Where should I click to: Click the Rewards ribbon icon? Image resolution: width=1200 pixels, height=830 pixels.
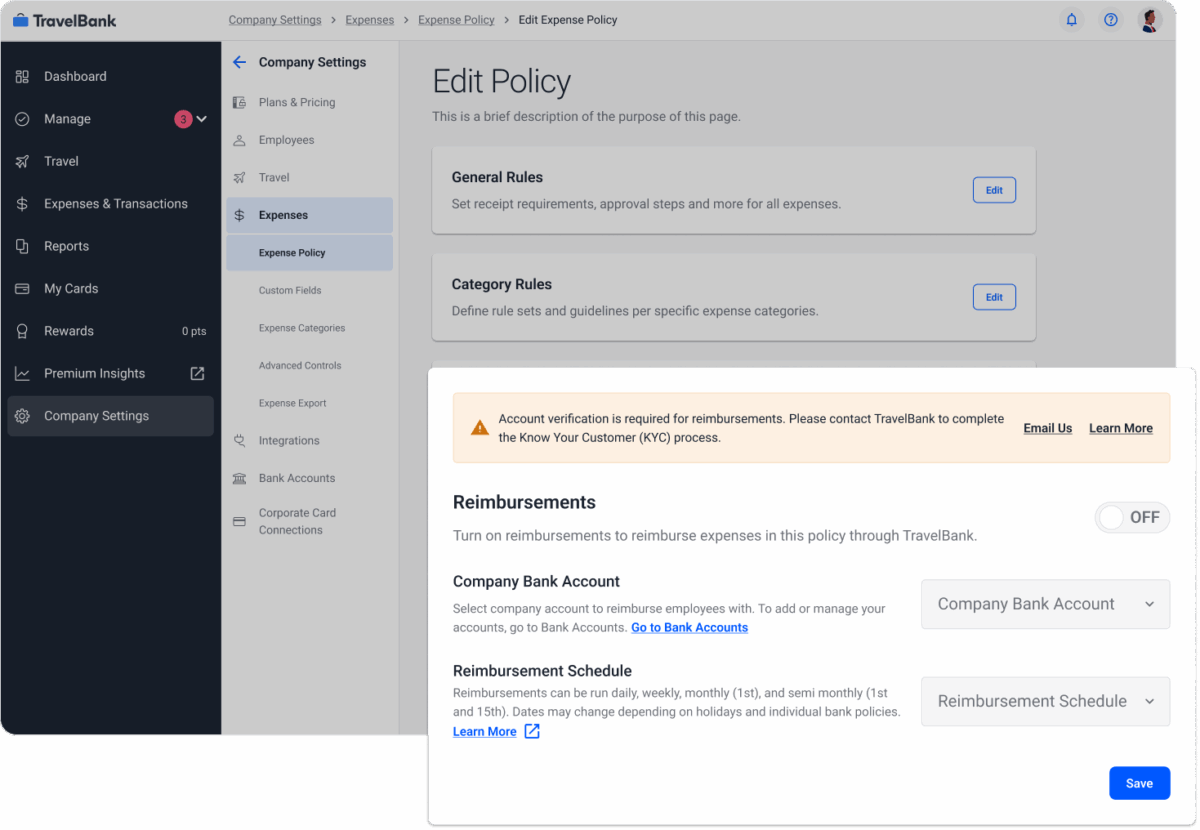coord(22,331)
